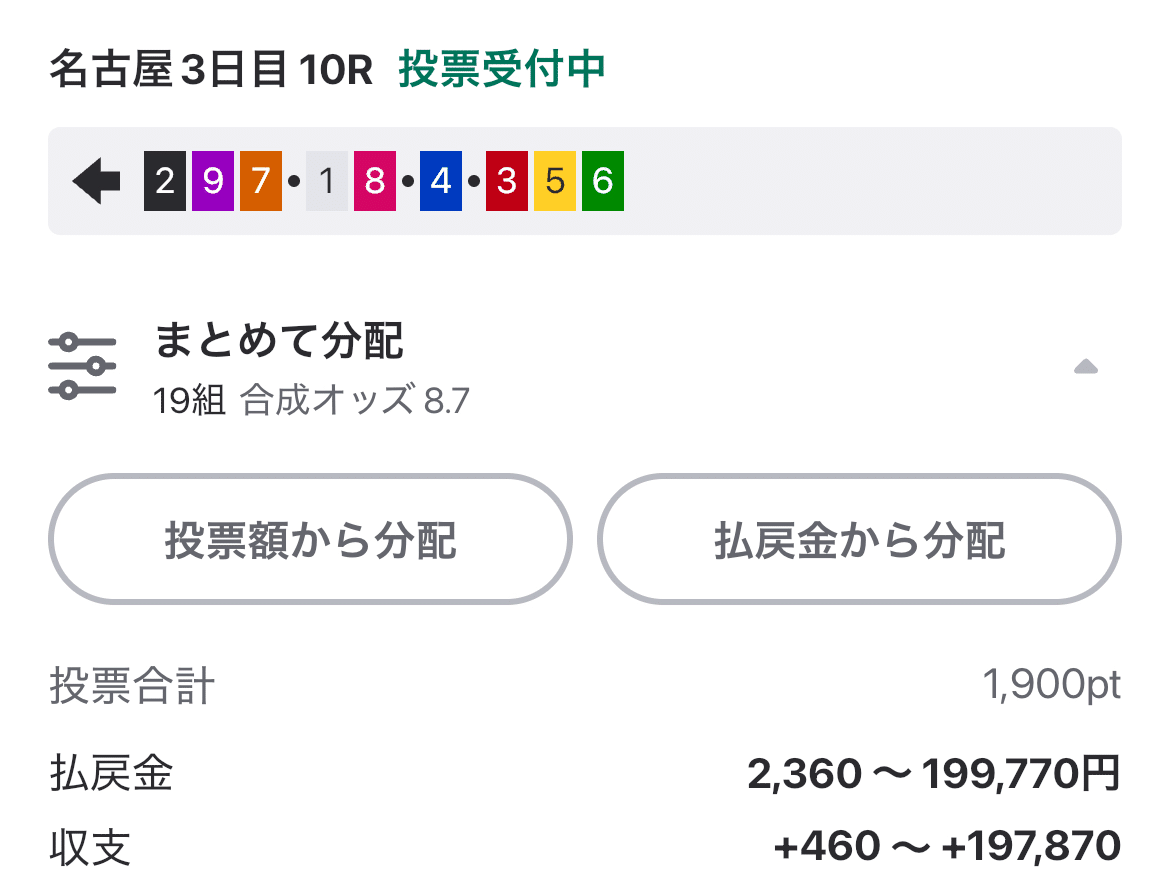Select the green number 6 badge

[x=605, y=180]
